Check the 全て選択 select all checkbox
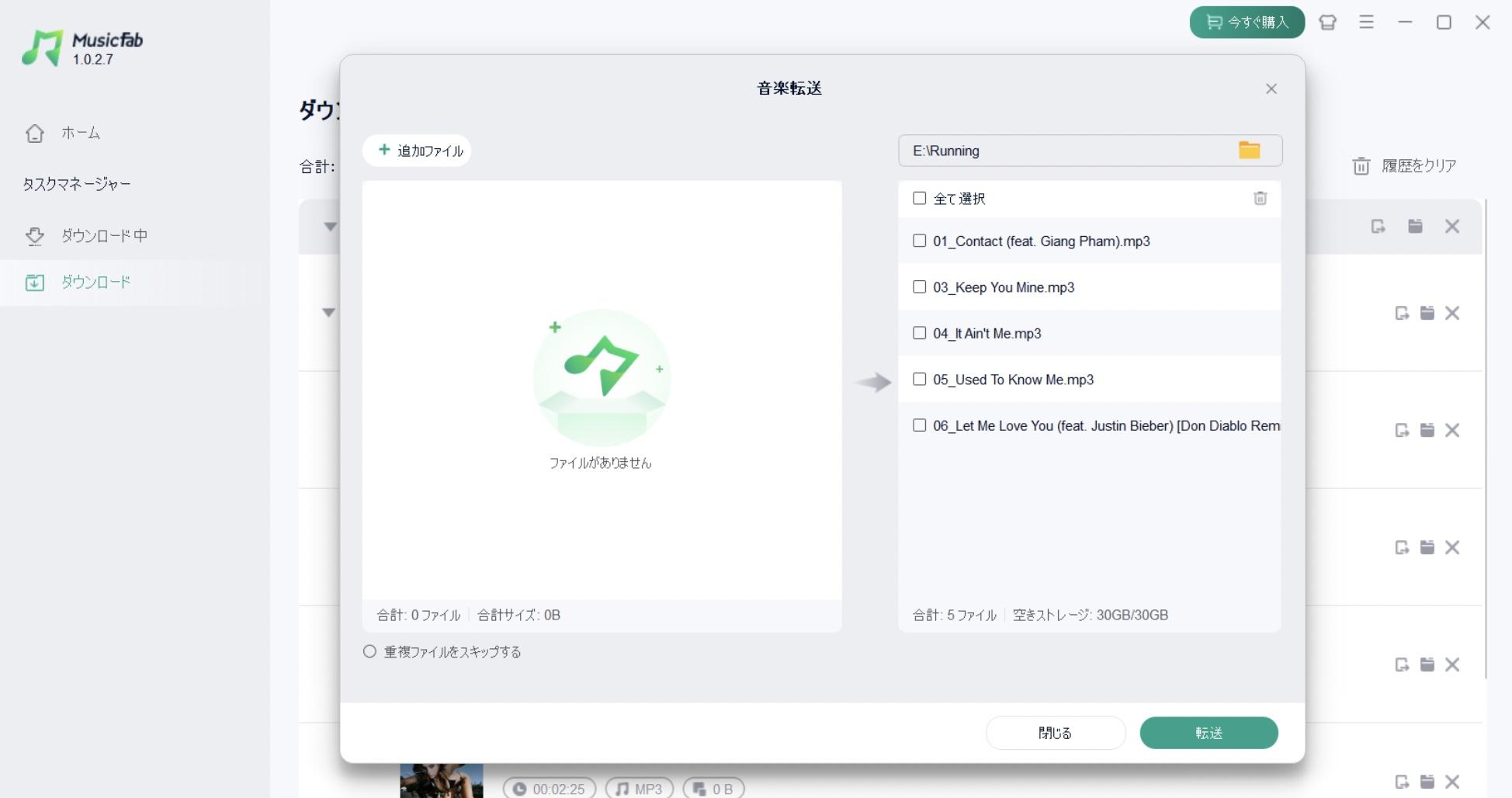Viewport: 1512px width, 798px height. pyautogui.click(x=920, y=198)
